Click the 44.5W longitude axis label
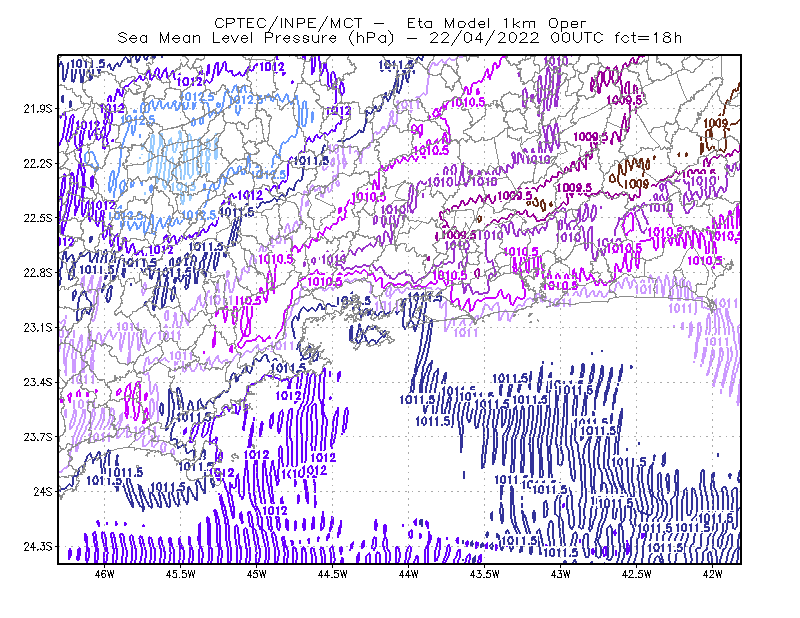This screenshot has height=618, width=800. (x=333, y=574)
